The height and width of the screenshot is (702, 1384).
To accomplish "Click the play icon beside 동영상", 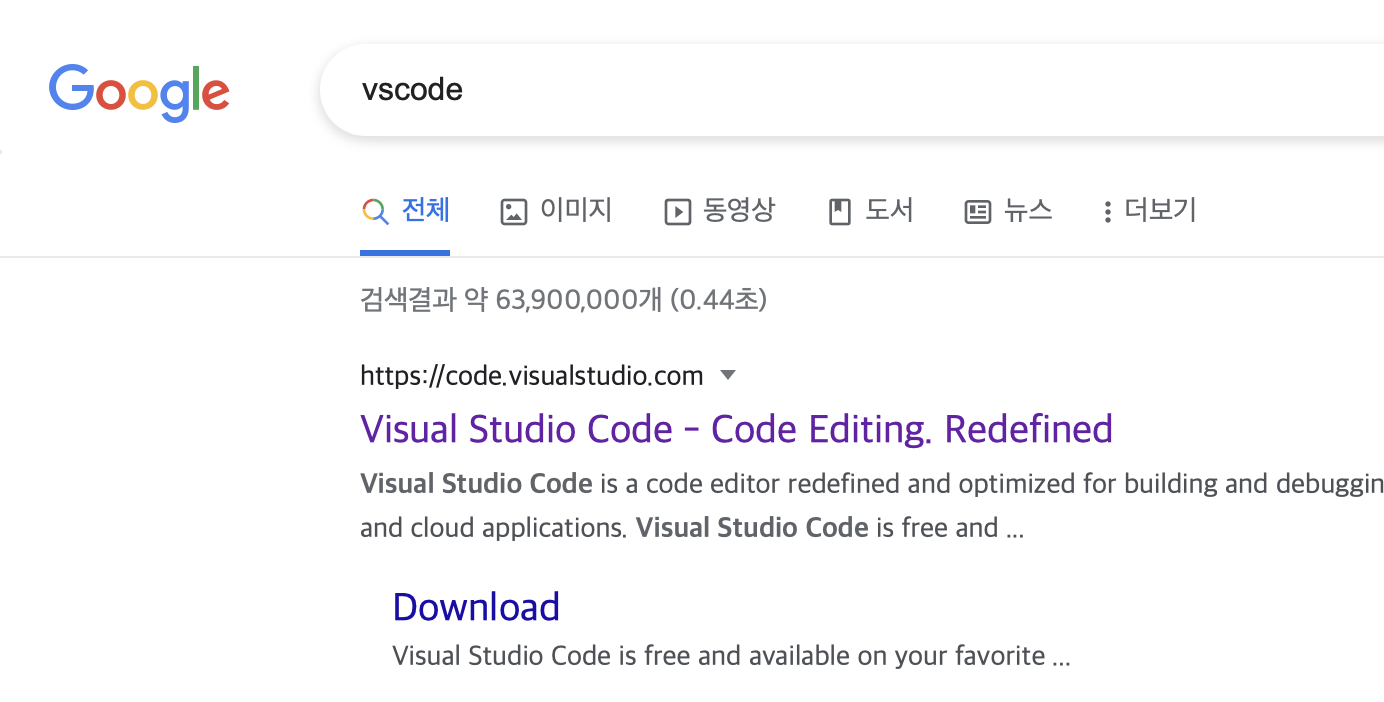I will 678,212.
